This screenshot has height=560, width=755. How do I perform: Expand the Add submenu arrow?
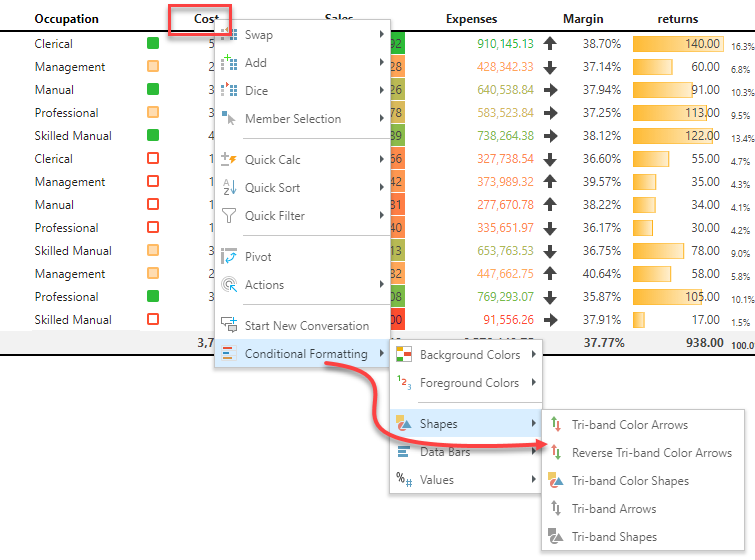tap(381, 62)
